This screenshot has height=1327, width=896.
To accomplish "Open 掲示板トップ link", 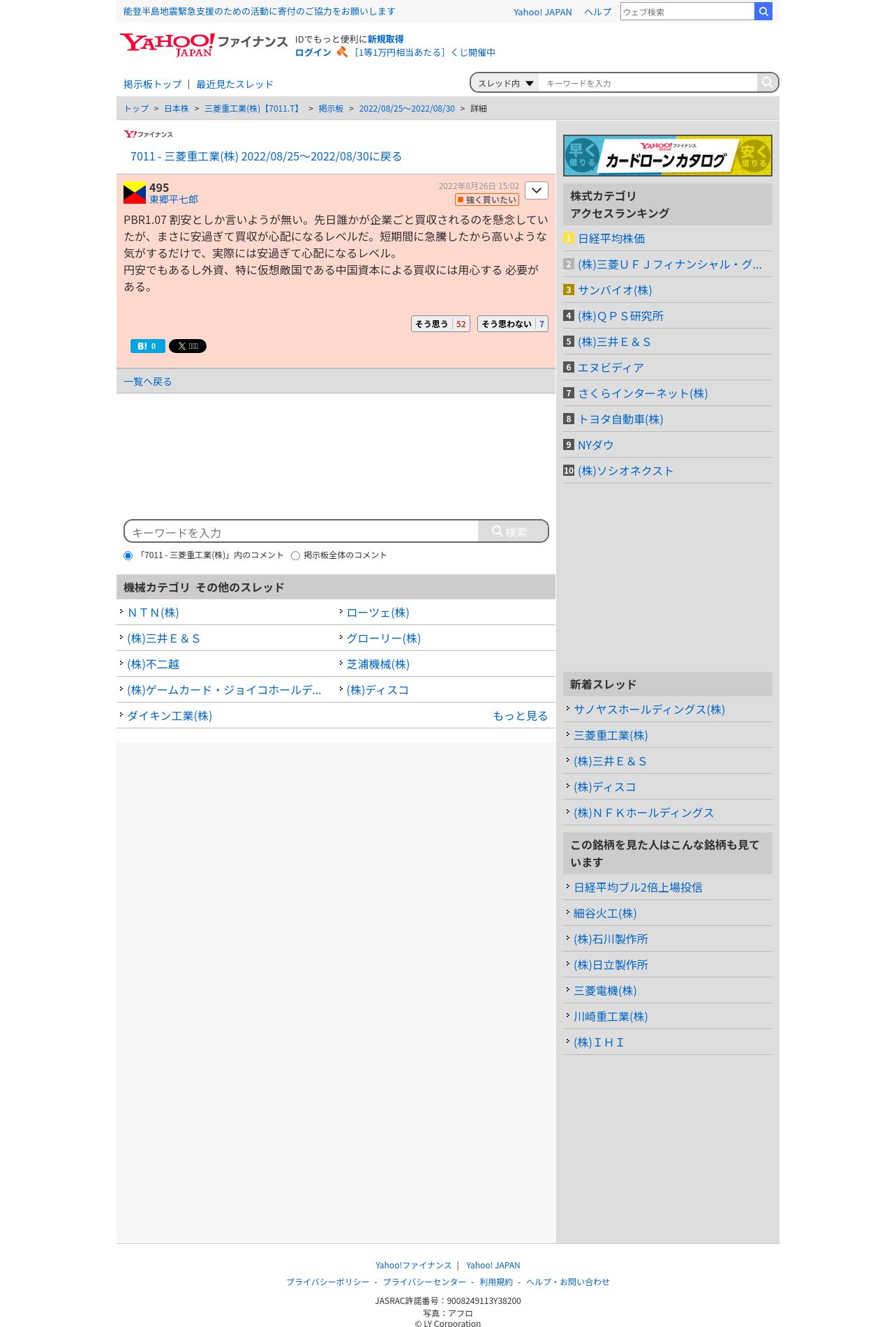I will coord(152,84).
